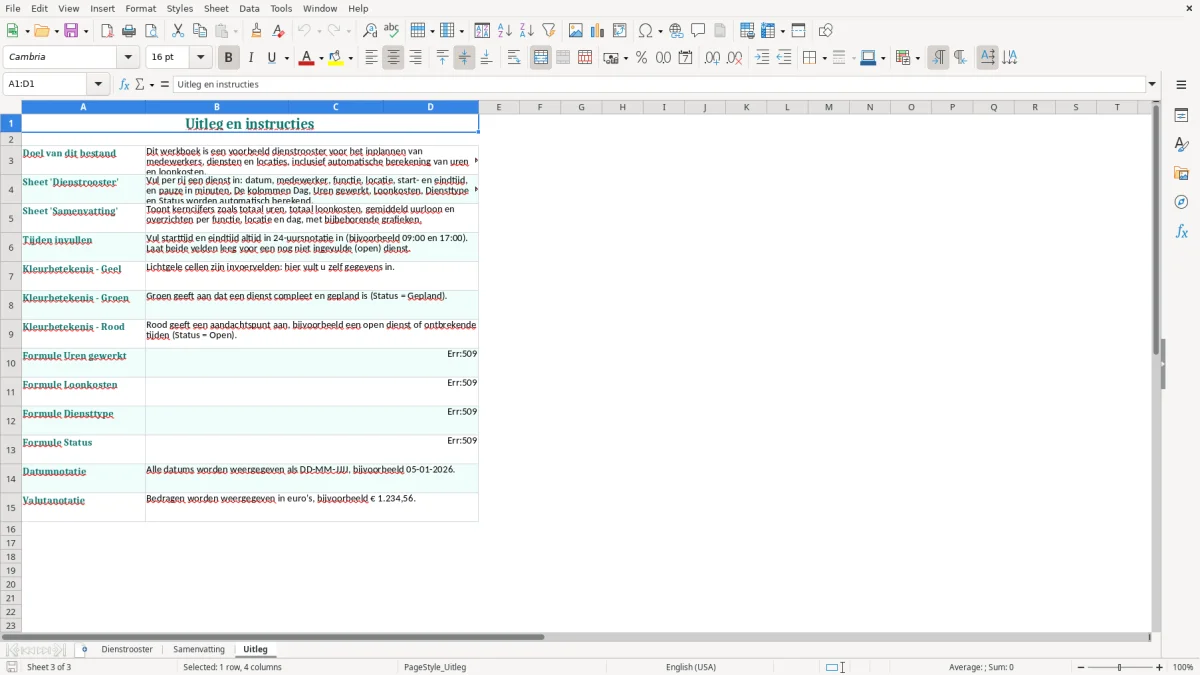Insert Chart from toolbar
This screenshot has height=675, width=1200.
(597, 31)
